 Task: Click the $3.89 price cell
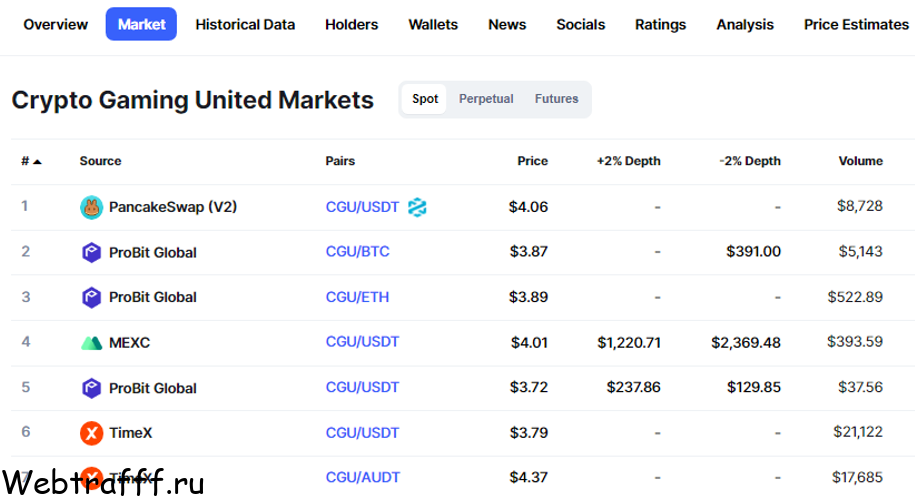pos(528,297)
